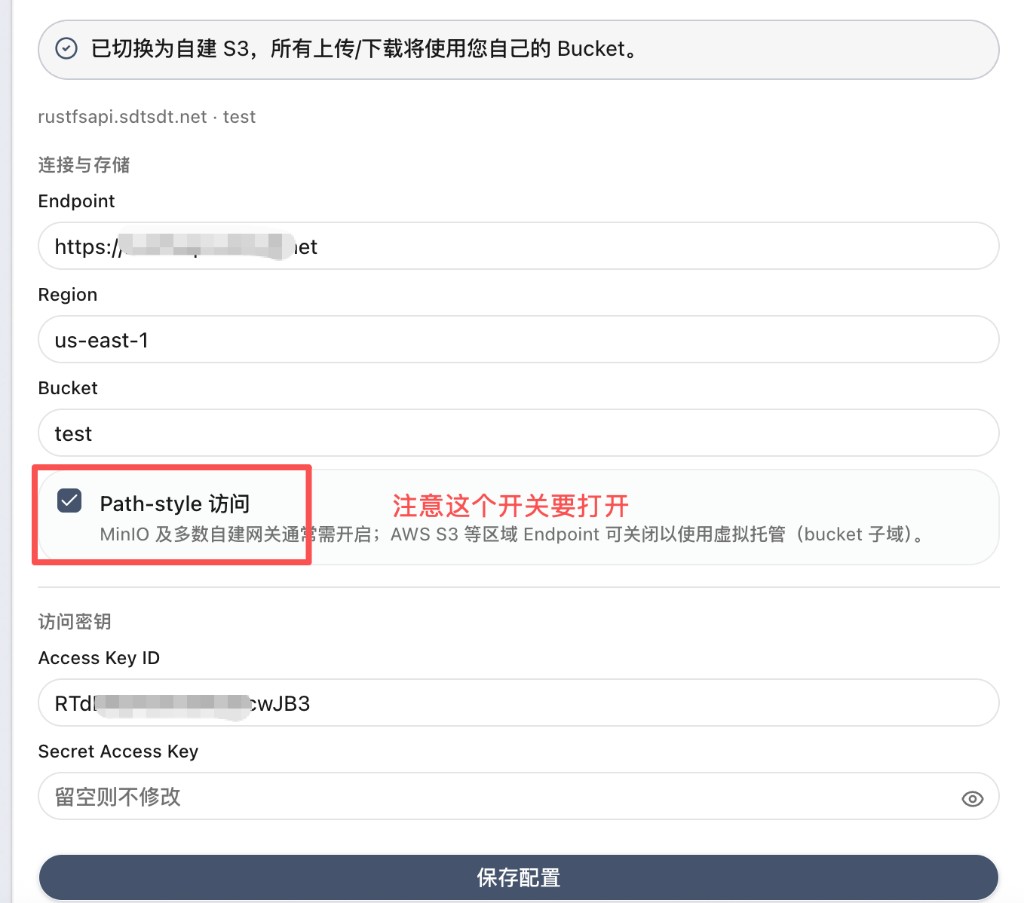Show the Secret Access Key with the eye icon
The height and width of the screenshot is (903, 1024).
972,799
